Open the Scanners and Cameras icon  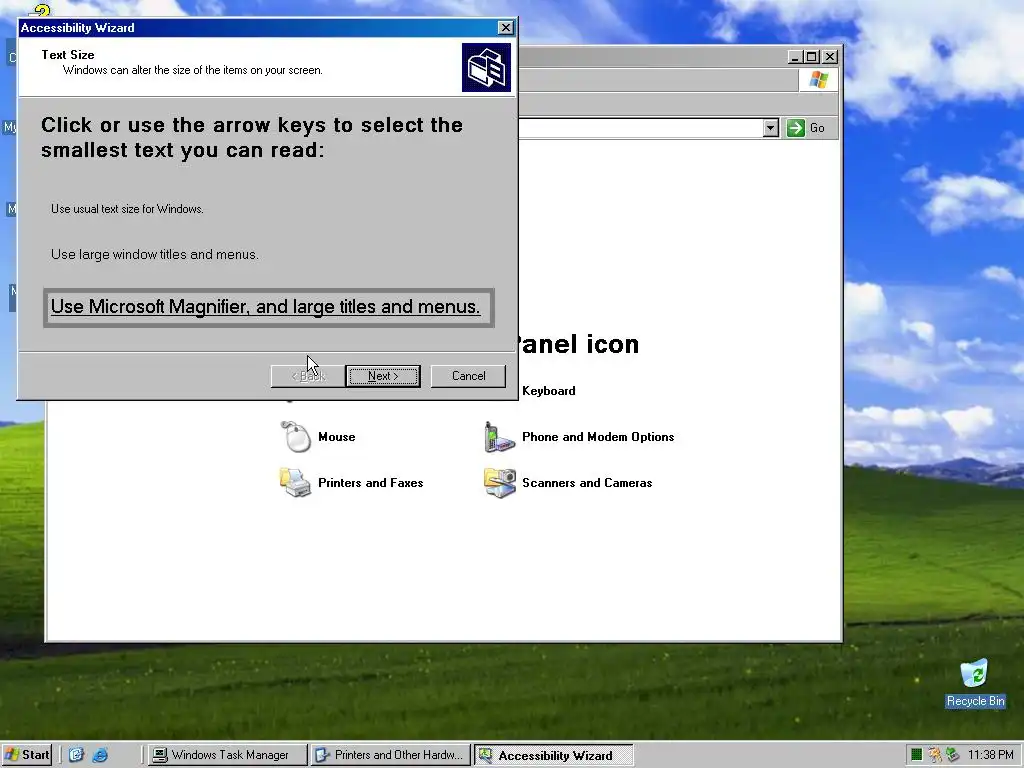pos(500,483)
